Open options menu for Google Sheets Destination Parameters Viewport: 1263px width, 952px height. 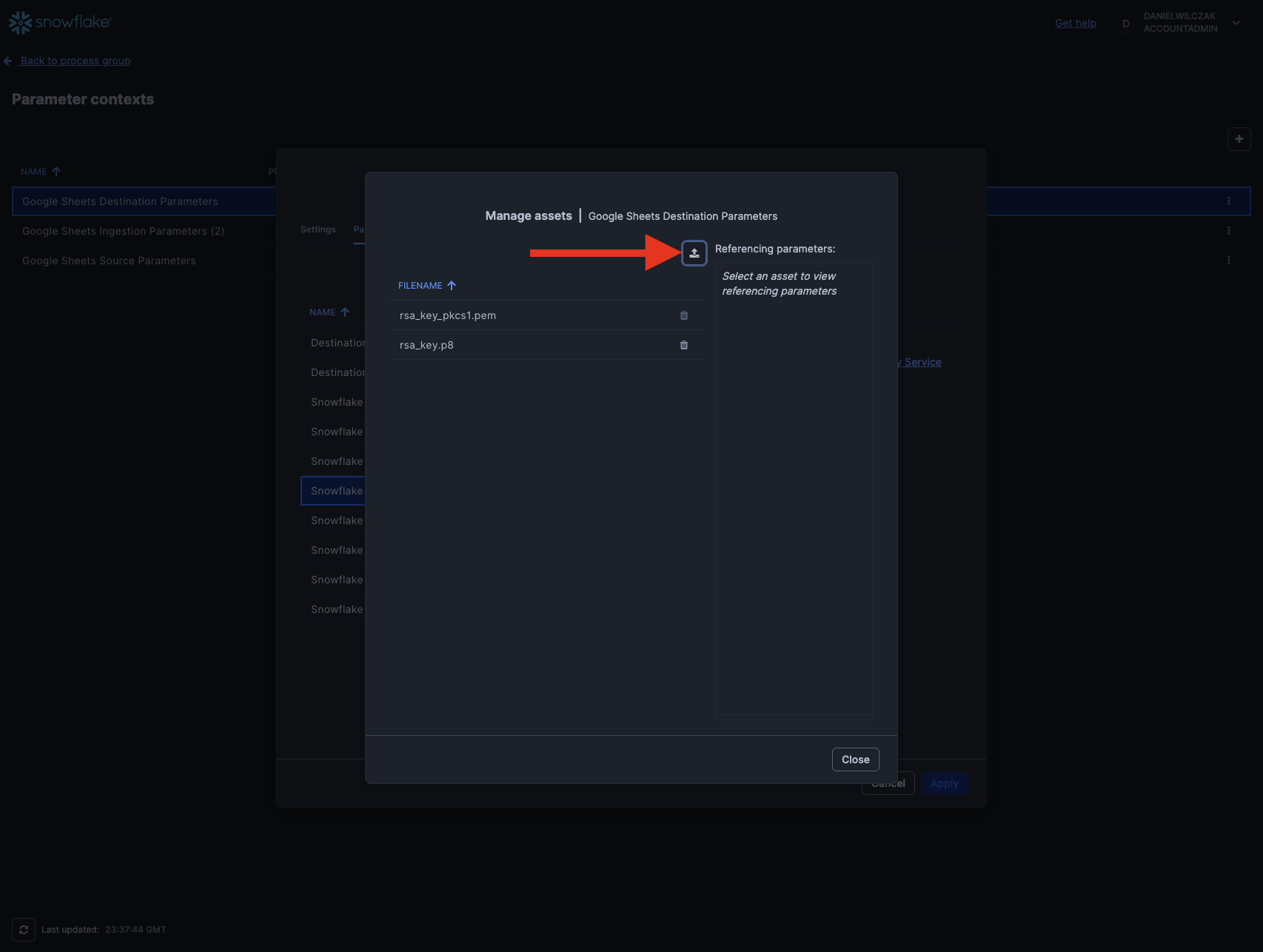[x=1228, y=201]
